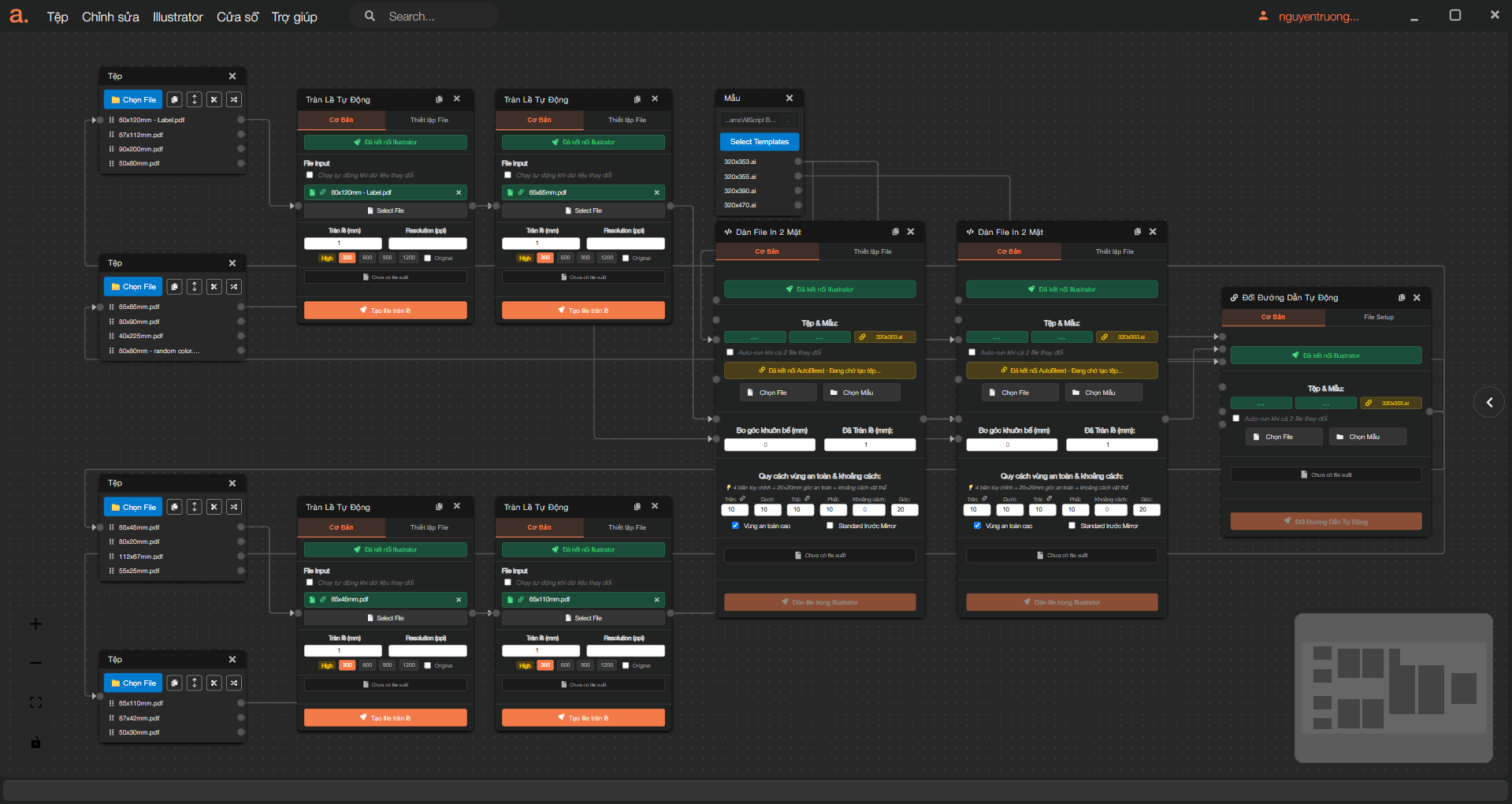
Task: Click the Select Templates button
Action: 759,142
